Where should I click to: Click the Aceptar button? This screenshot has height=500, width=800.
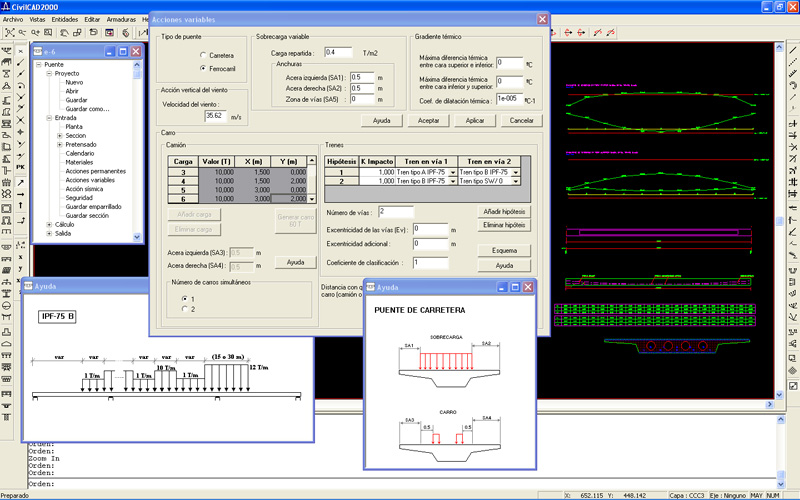428,120
